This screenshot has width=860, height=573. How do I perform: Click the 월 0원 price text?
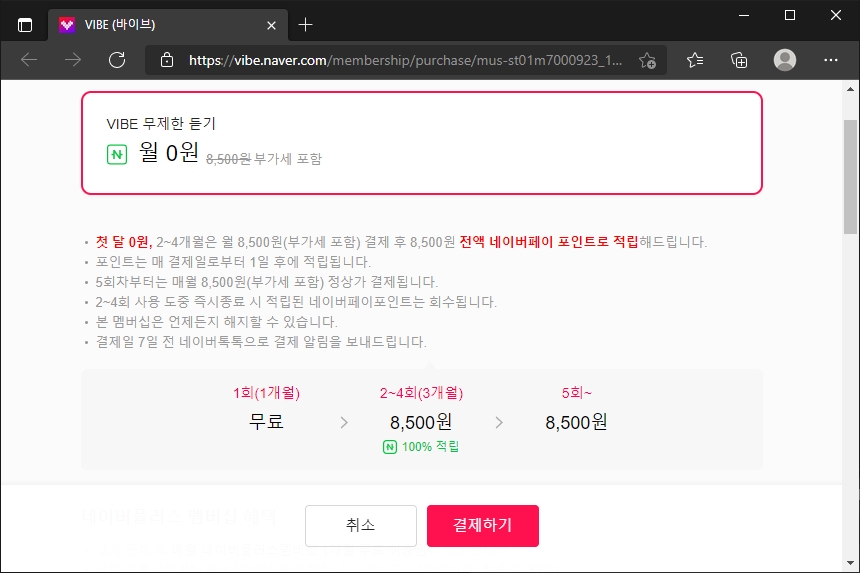(x=169, y=152)
